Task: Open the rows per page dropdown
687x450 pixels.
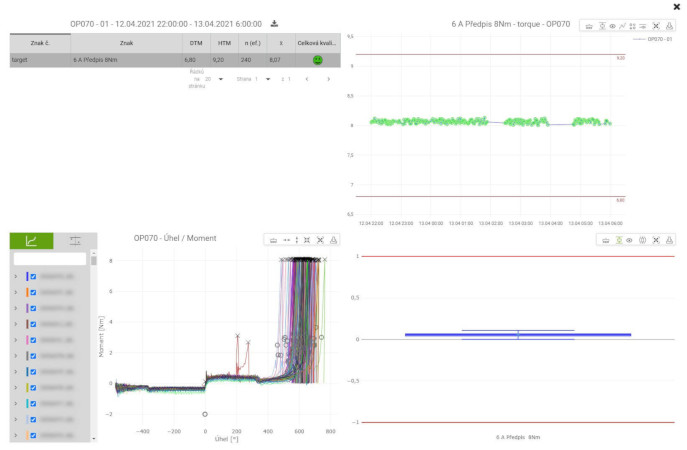Action: [220, 79]
